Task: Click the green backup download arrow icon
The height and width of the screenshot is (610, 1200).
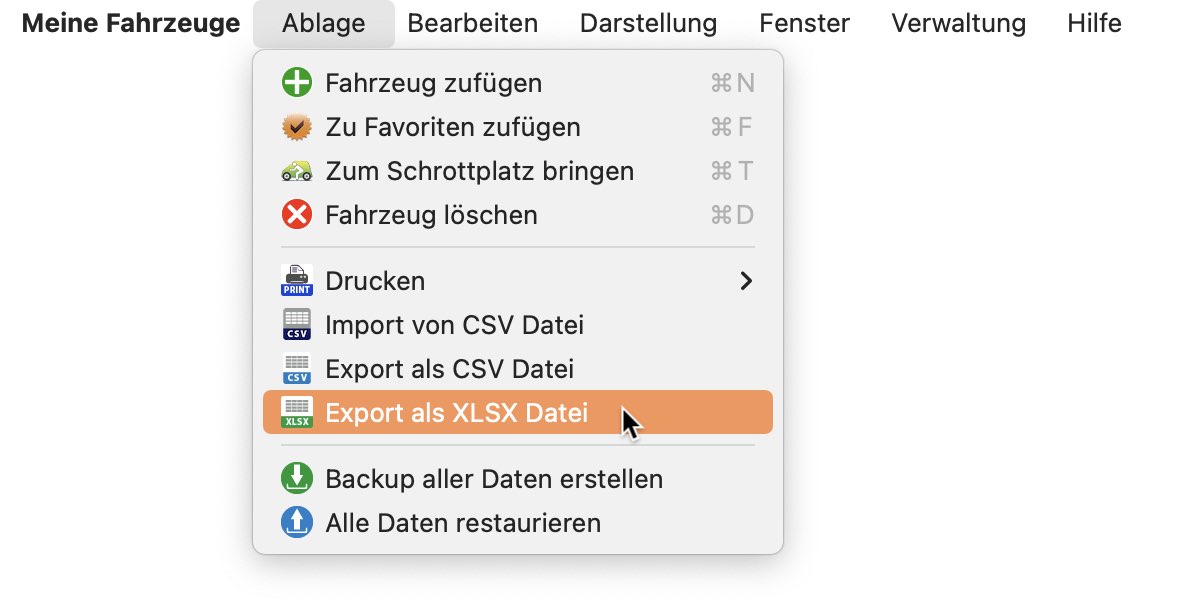Action: click(297, 479)
